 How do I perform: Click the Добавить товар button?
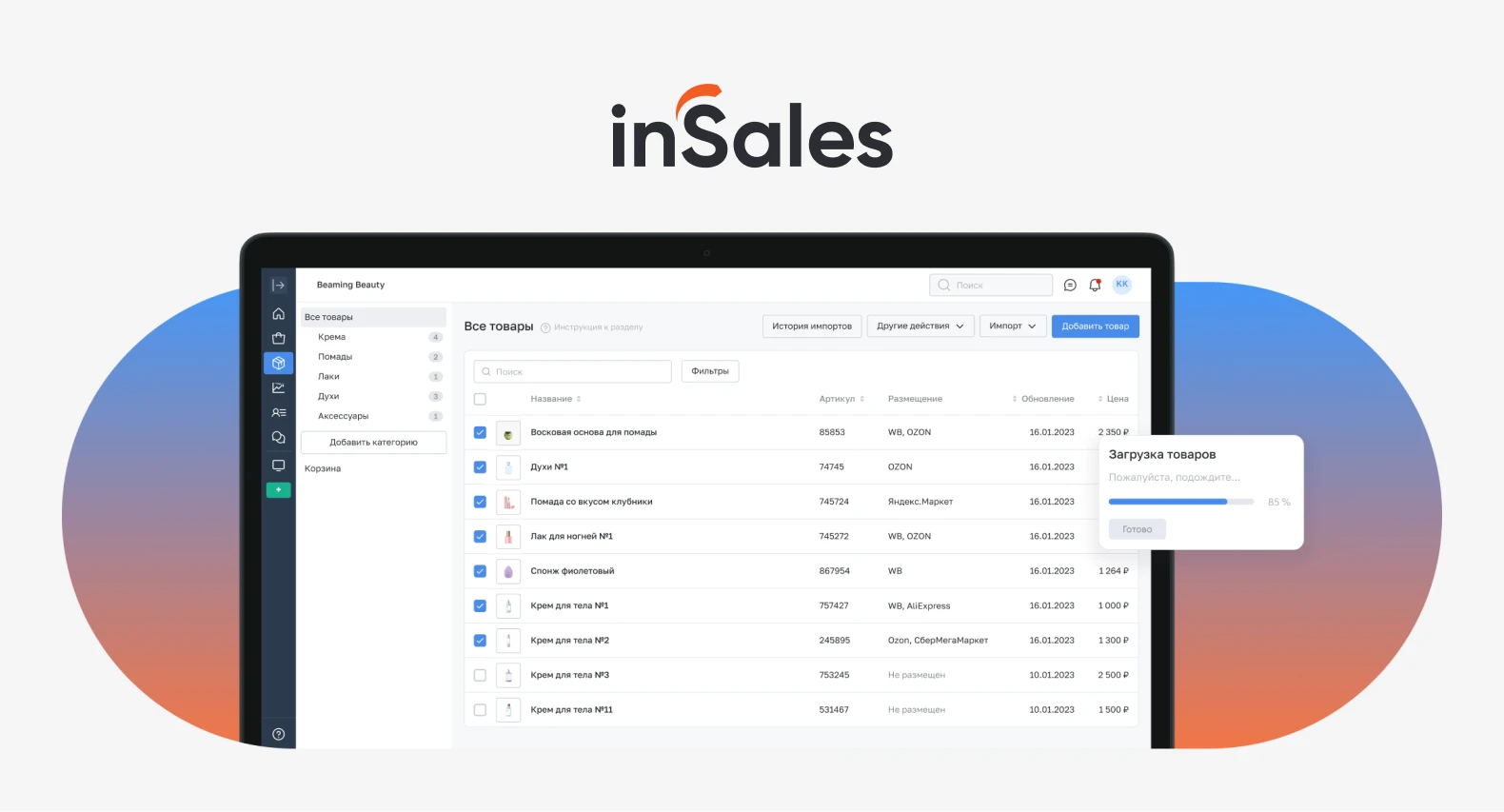[x=1096, y=327]
